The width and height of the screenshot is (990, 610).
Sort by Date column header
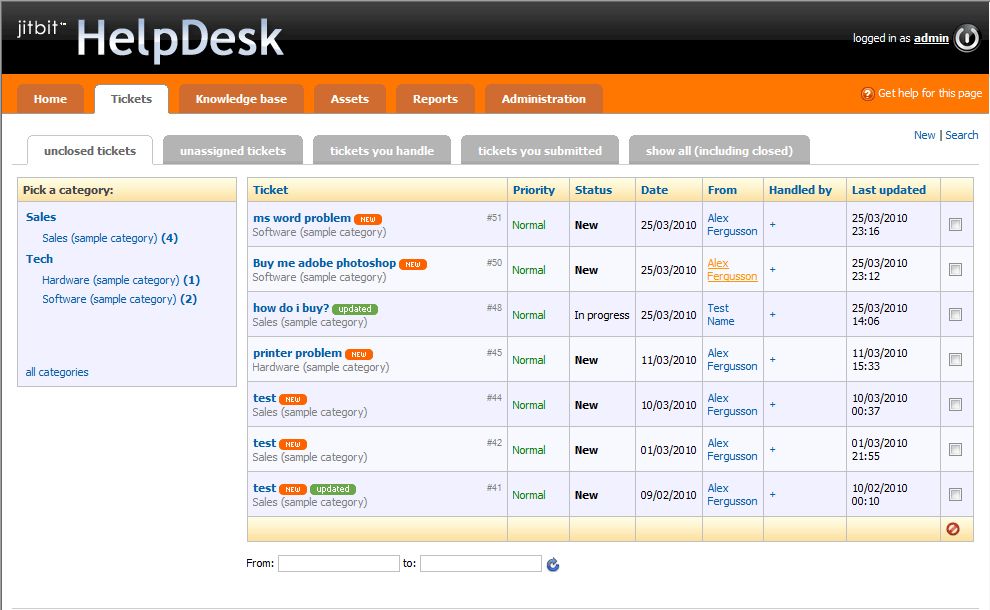[654, 190]
